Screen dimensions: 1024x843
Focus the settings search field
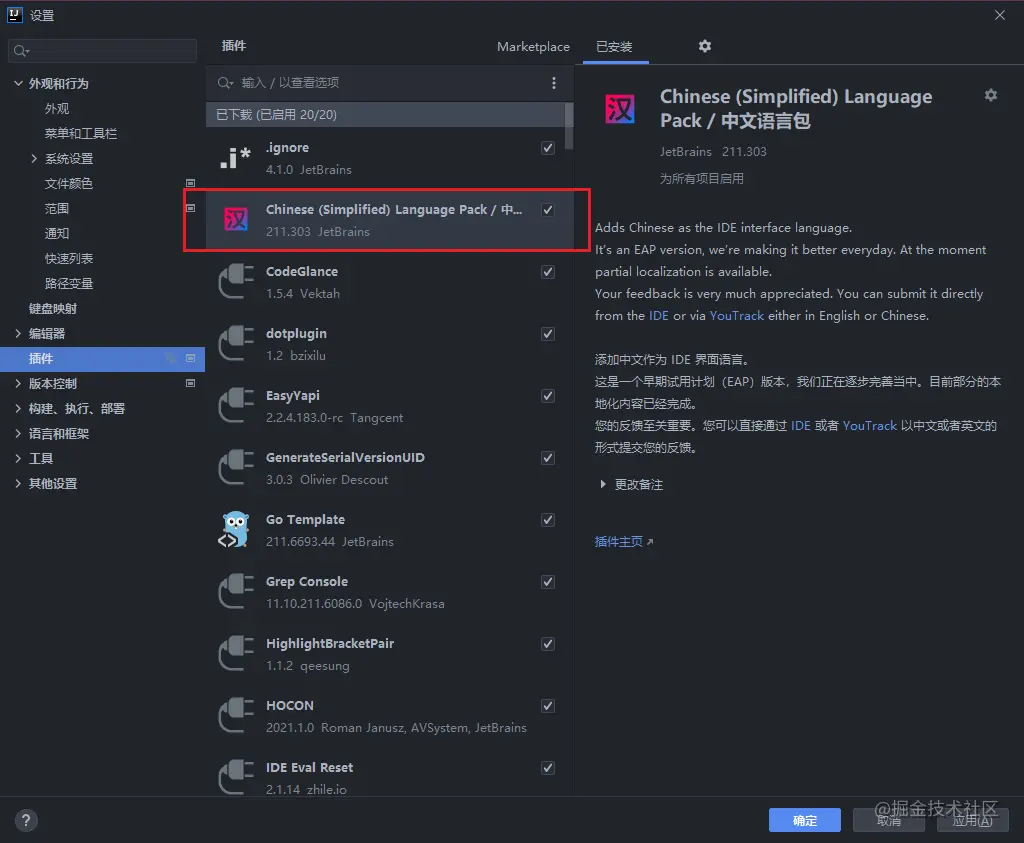[103, 51]
